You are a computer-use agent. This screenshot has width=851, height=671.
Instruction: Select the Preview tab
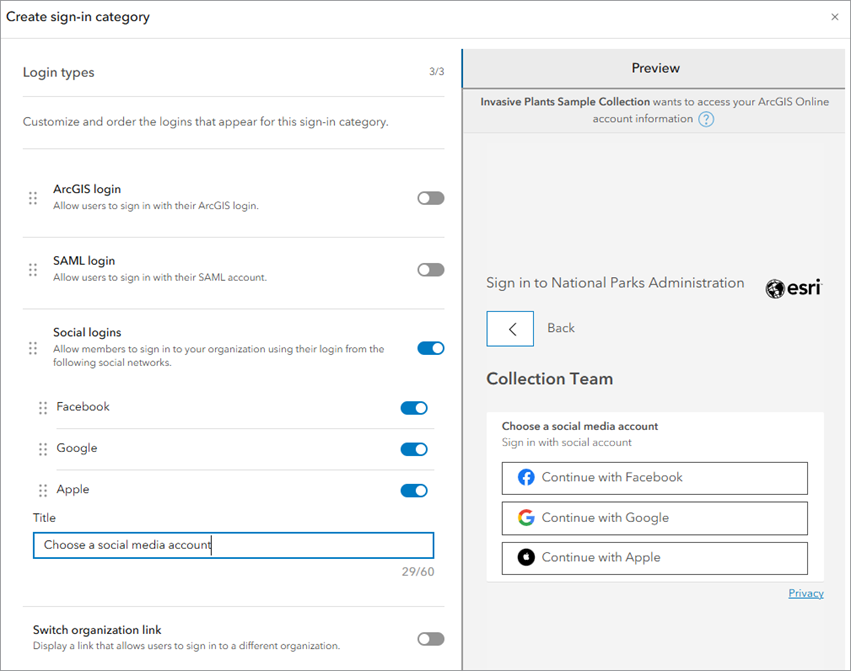[655, 68]
